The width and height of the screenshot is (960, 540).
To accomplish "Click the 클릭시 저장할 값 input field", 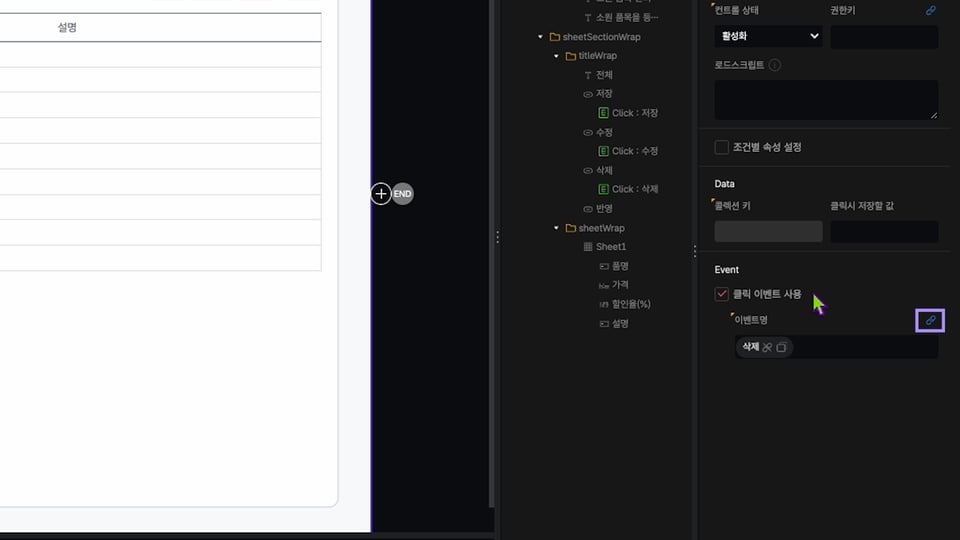I will point(884,231).
